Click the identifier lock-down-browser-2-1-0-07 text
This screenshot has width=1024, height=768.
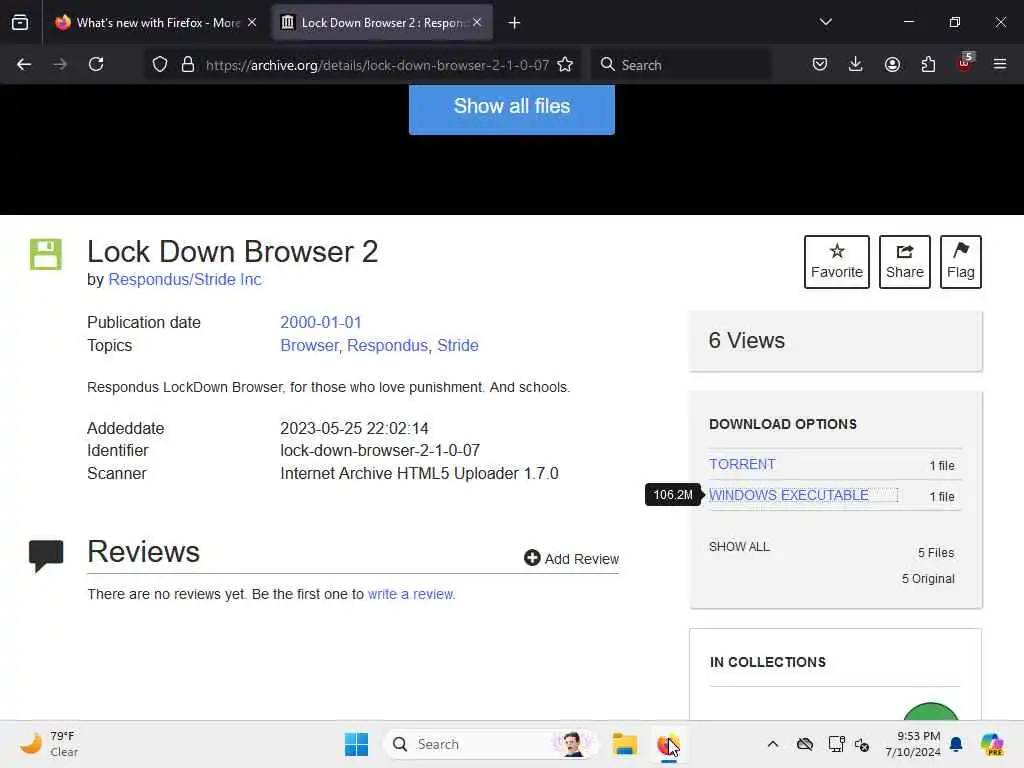point(380,451)
